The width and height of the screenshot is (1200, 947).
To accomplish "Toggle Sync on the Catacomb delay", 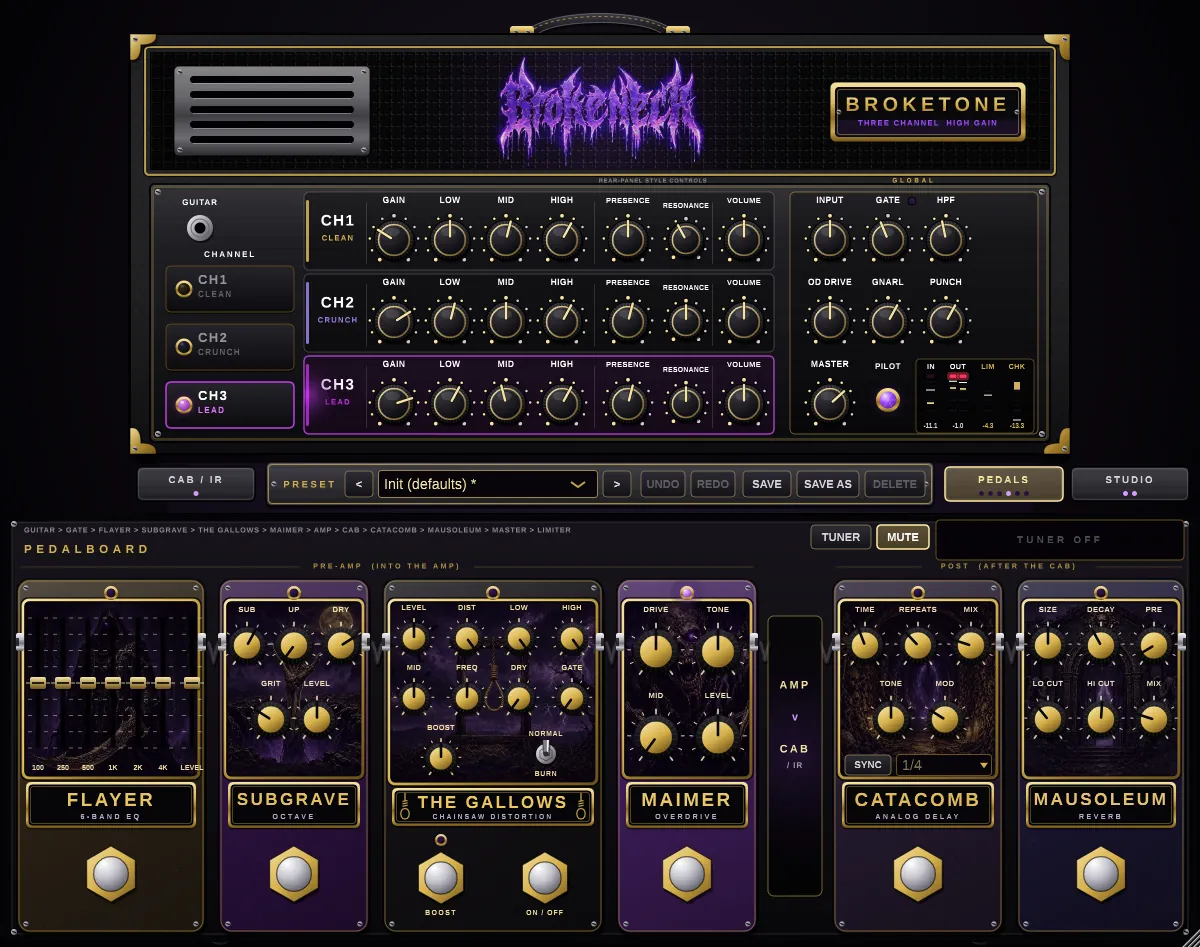I will (868, 765).
